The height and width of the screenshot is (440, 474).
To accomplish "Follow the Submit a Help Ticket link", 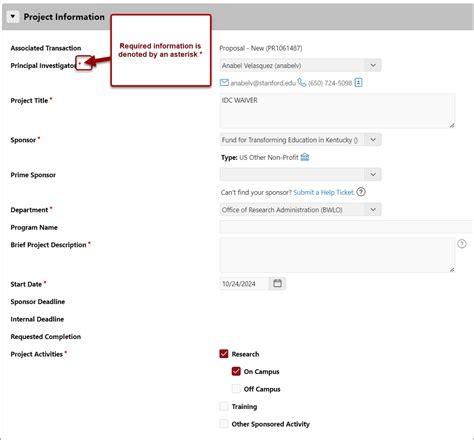I will click(x=323, y=192).
